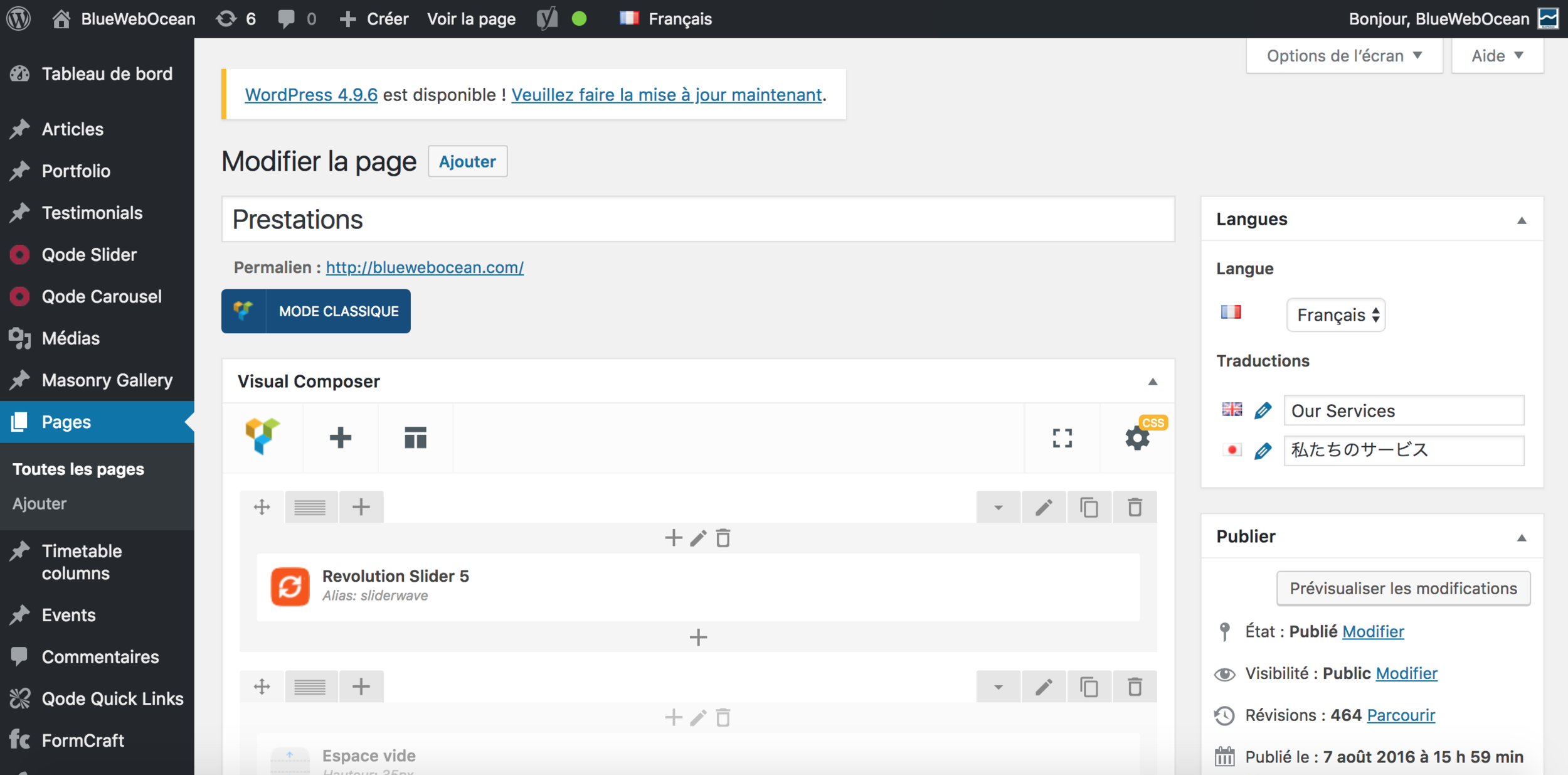Open Qode Slider sidebar menu

pyautogui.click(x=88, y=255)
